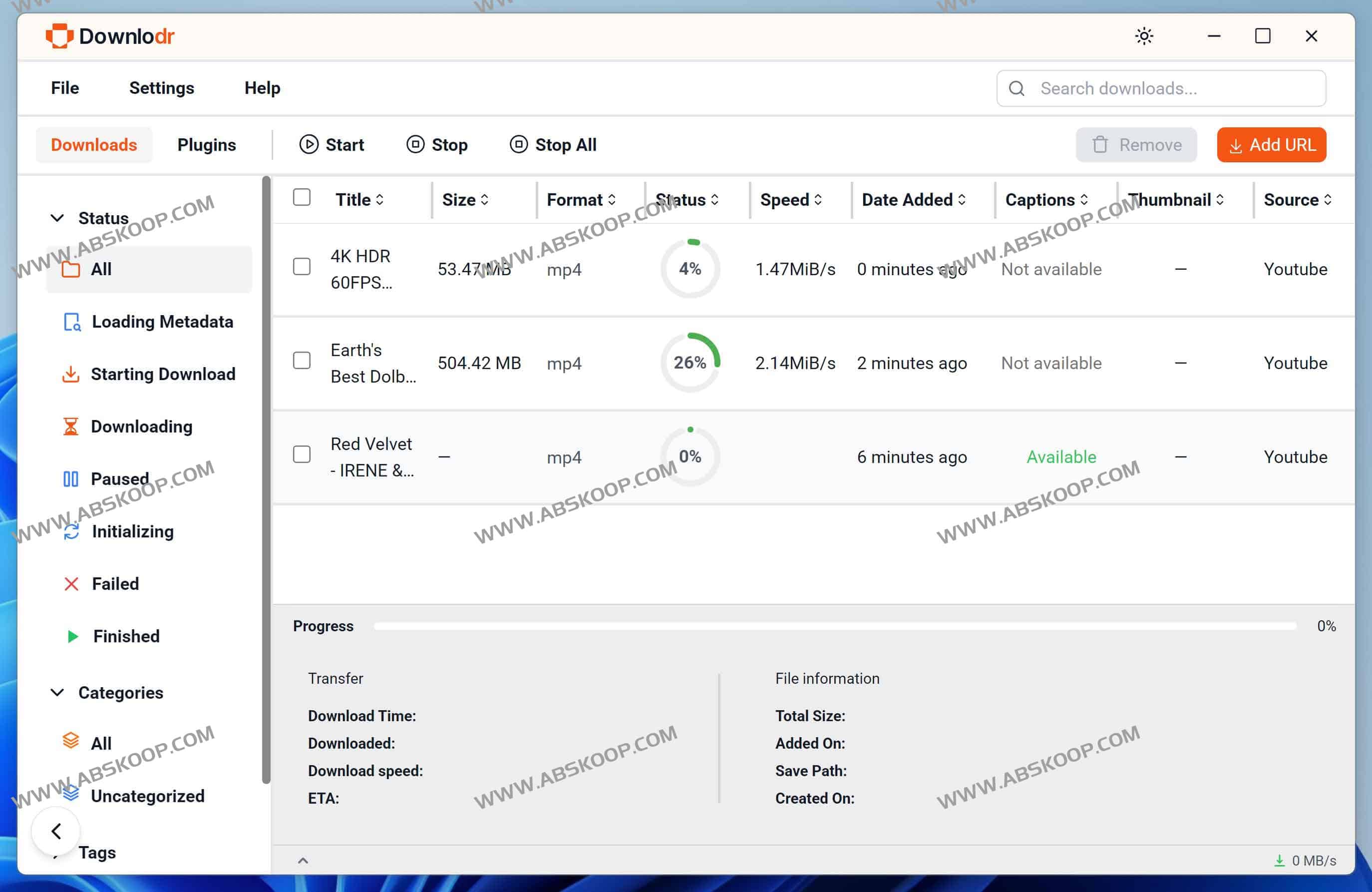Open the Settings menu
The image size is (1372, 892).
161,88
